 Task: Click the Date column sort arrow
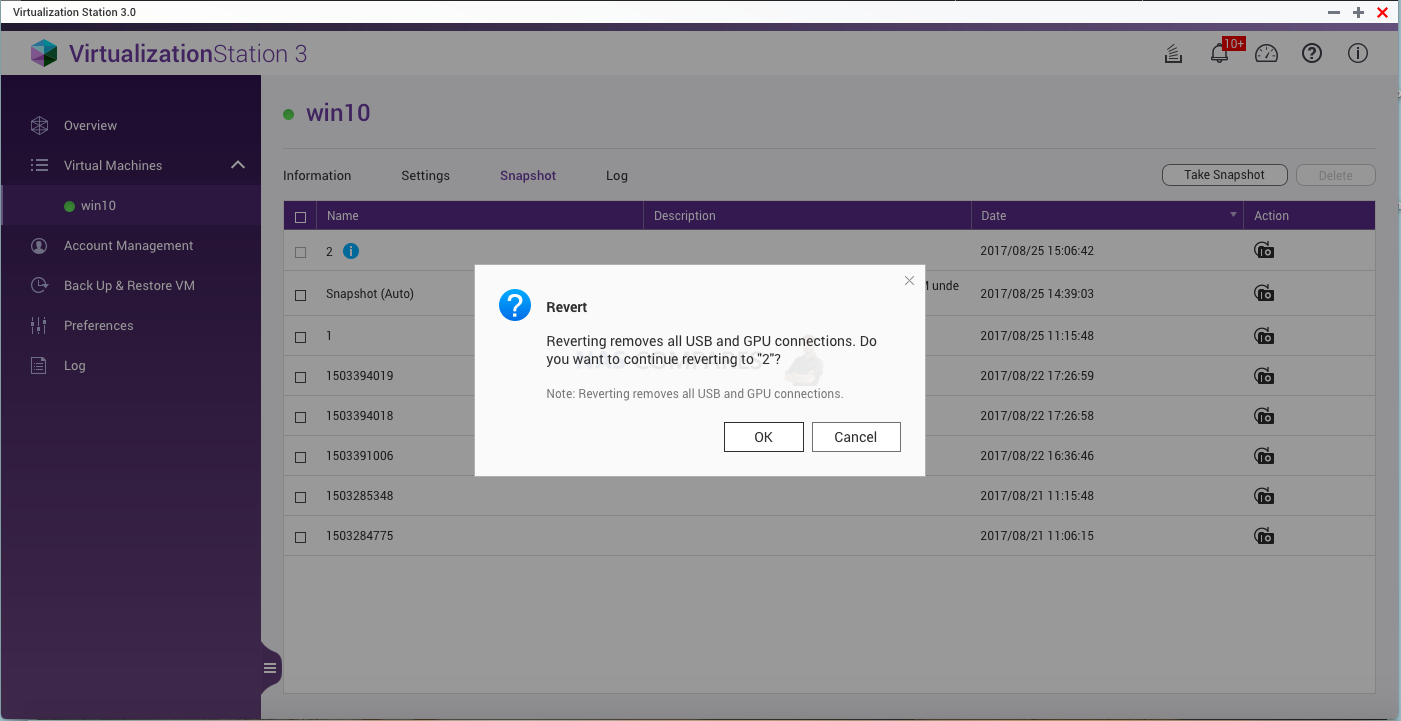(1232, 216)
